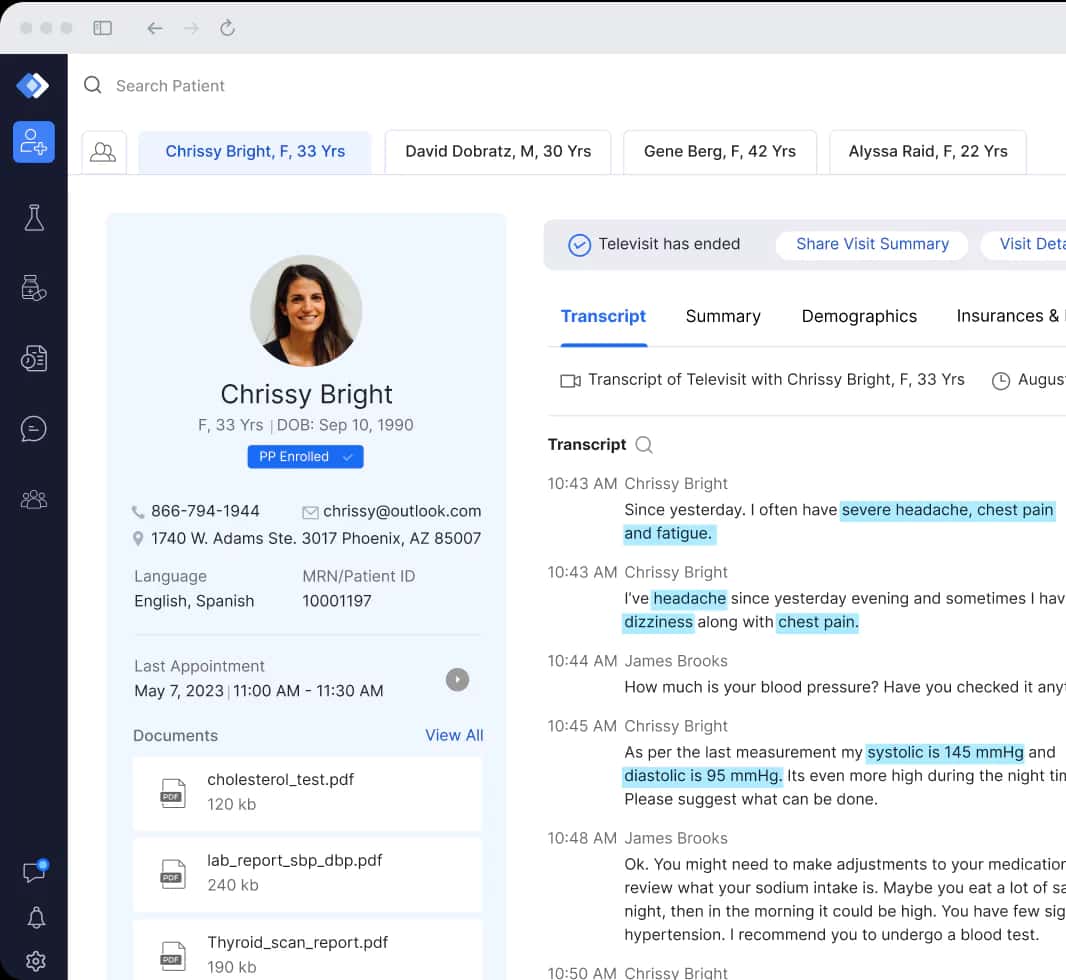Open the settings gear icon

point(35,961)
